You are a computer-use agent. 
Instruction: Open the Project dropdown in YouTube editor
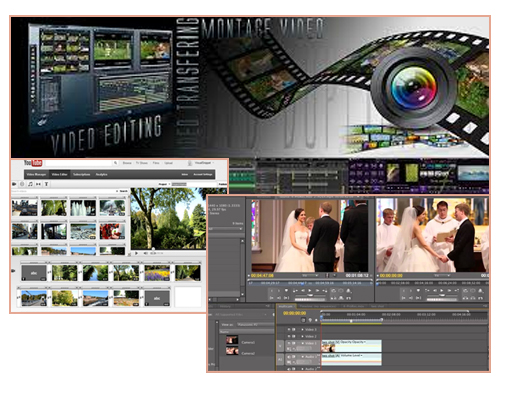[x=164, y=184]
